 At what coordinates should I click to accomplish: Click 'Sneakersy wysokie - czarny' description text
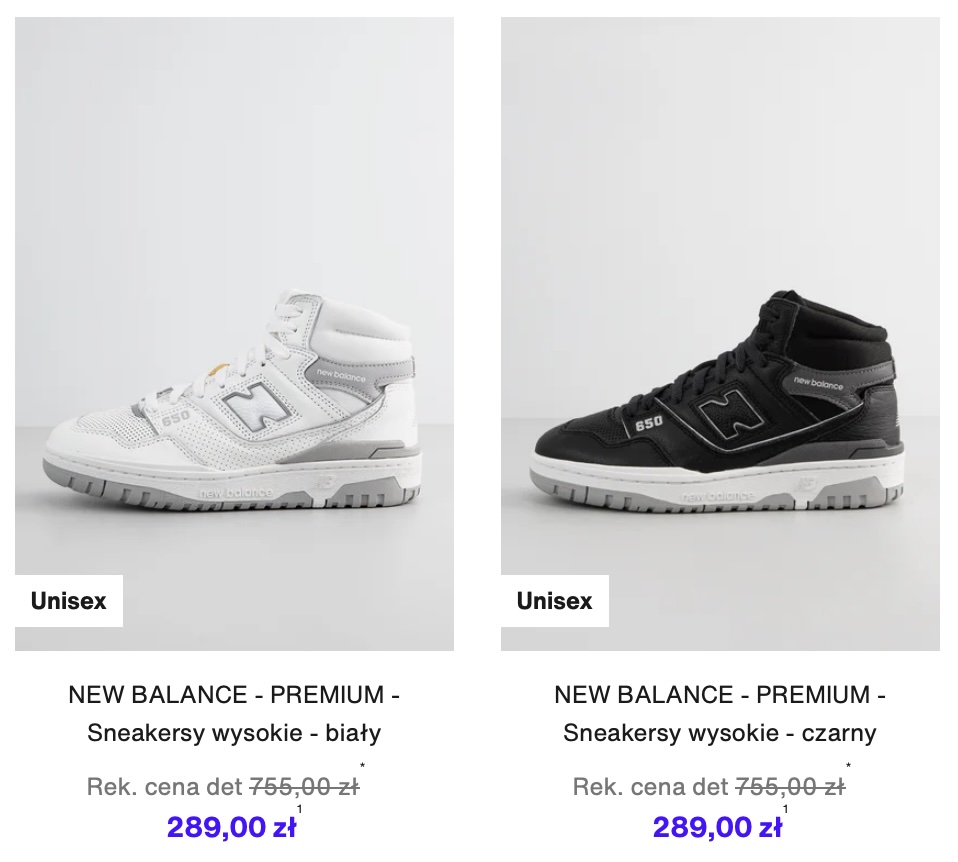point(720,732)
